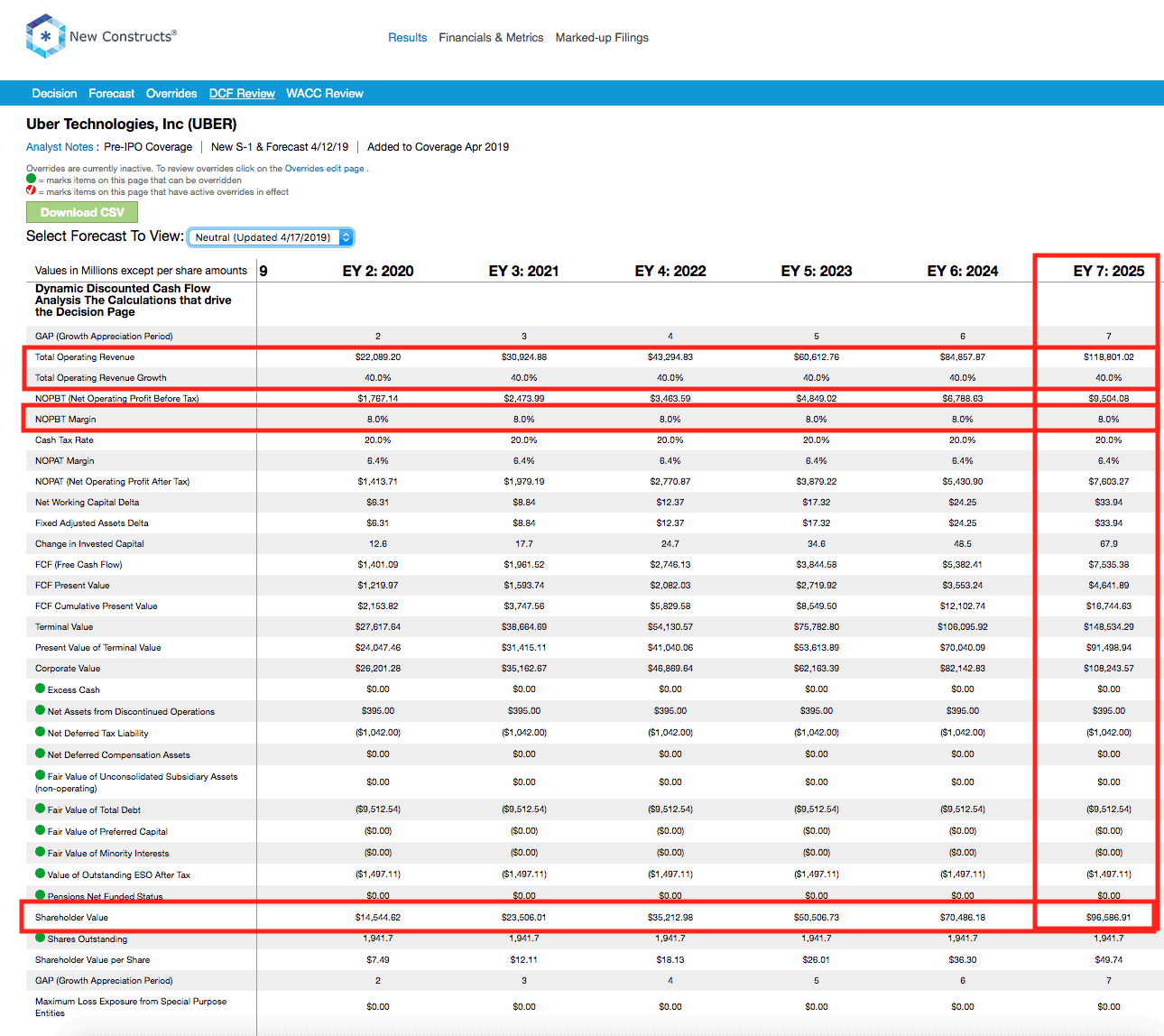
Task: Click green dot for Fair Value of Preferred Capital
Action: [40, 830]
